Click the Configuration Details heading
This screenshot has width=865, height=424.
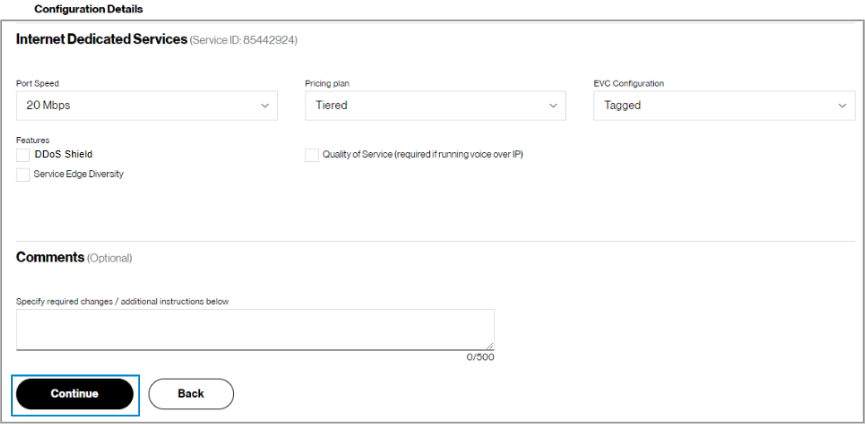point(88,9)
